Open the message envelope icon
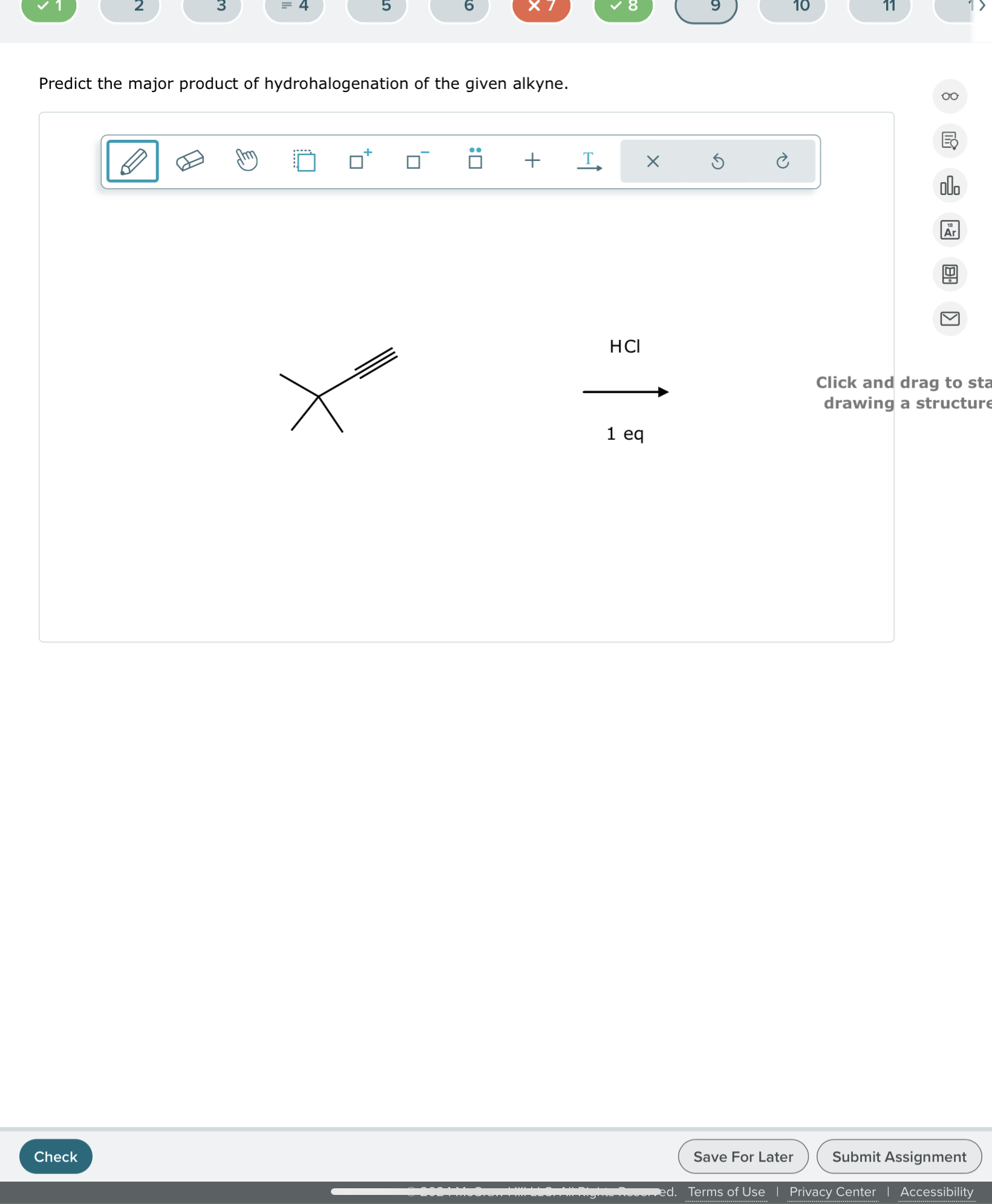This screenshot has height=1204, width=992. (x=949, y=319)
